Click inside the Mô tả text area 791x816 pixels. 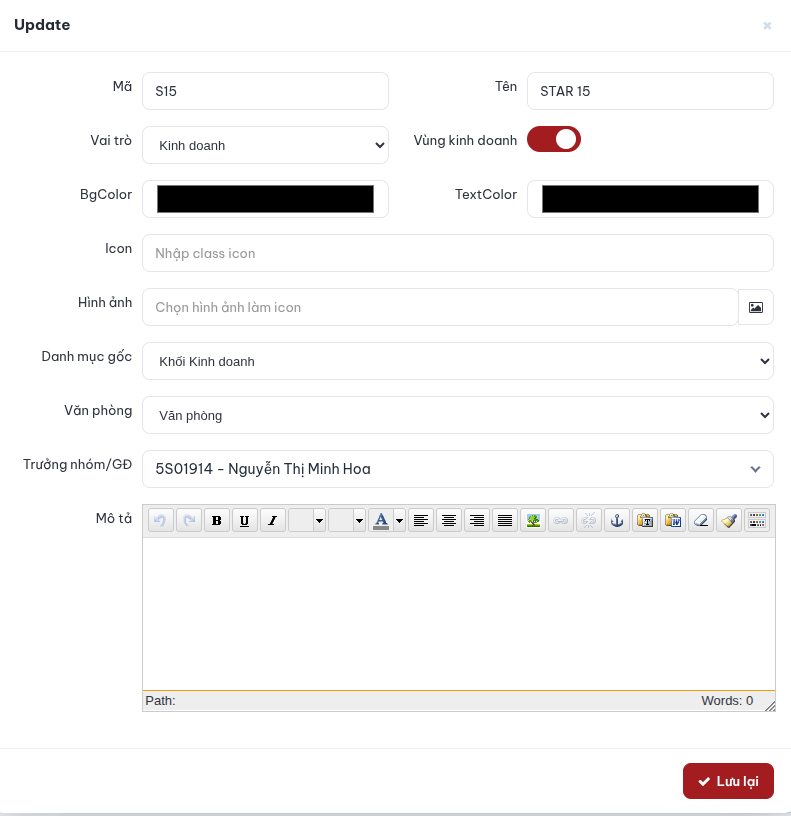click(459, 614)
